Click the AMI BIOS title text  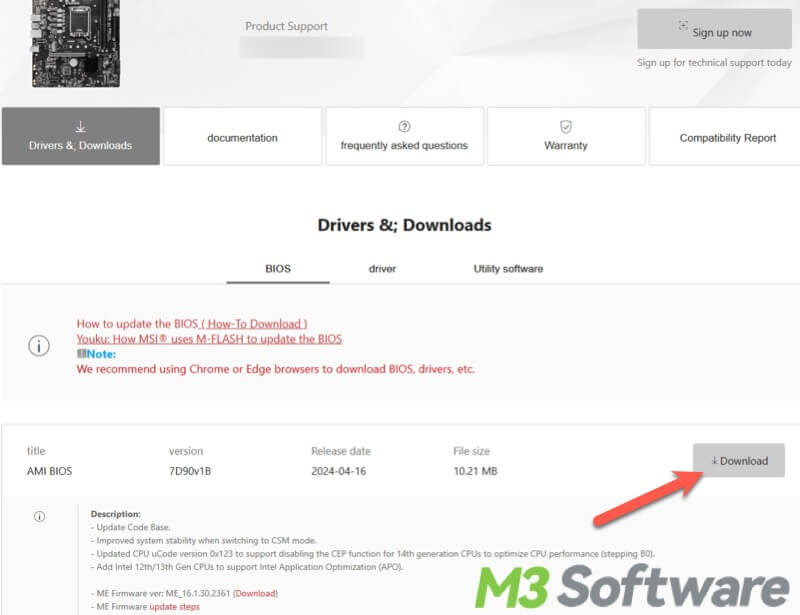click(49, 471)
